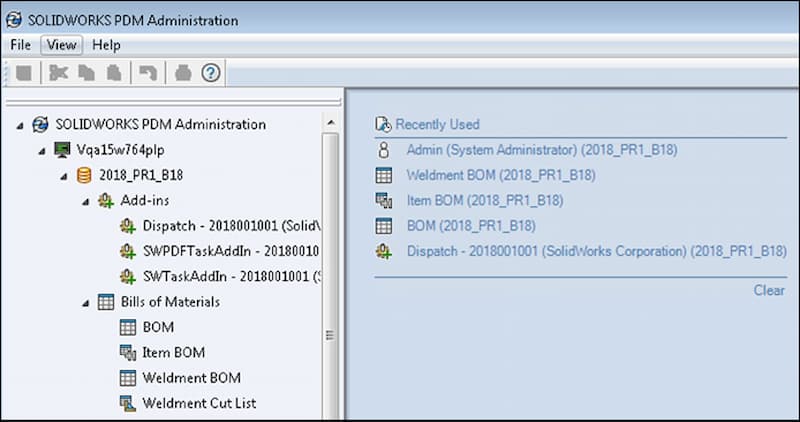The image size is (800, 422).
Task: Click the Weldment BOM icon in Recently Used
Action: click(383, 175)
